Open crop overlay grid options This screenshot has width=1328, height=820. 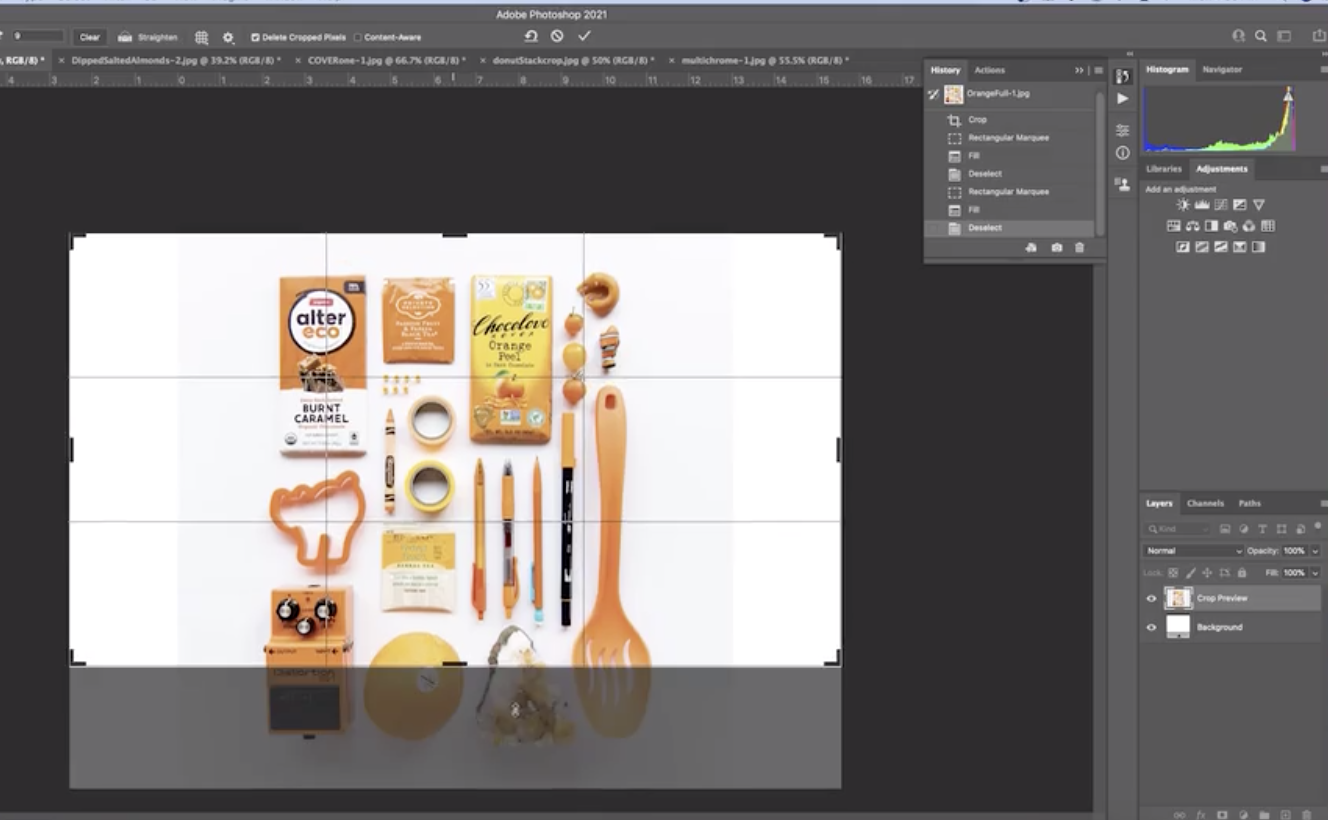[201, 37]
